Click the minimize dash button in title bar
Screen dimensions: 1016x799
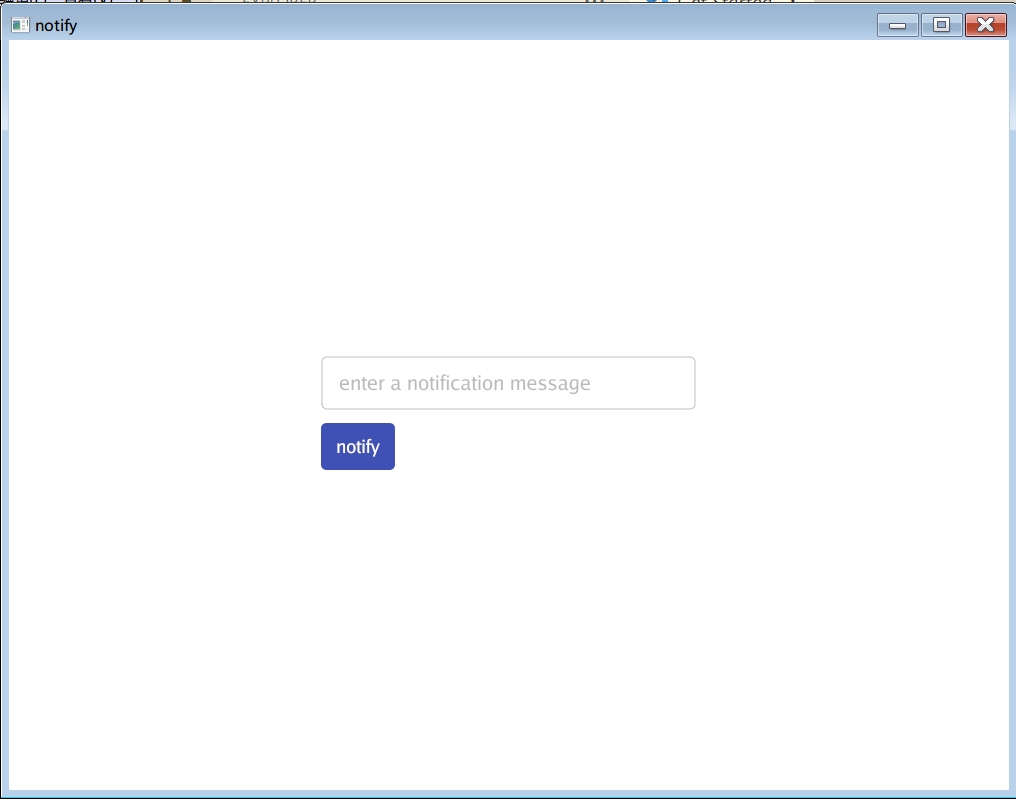897,25
